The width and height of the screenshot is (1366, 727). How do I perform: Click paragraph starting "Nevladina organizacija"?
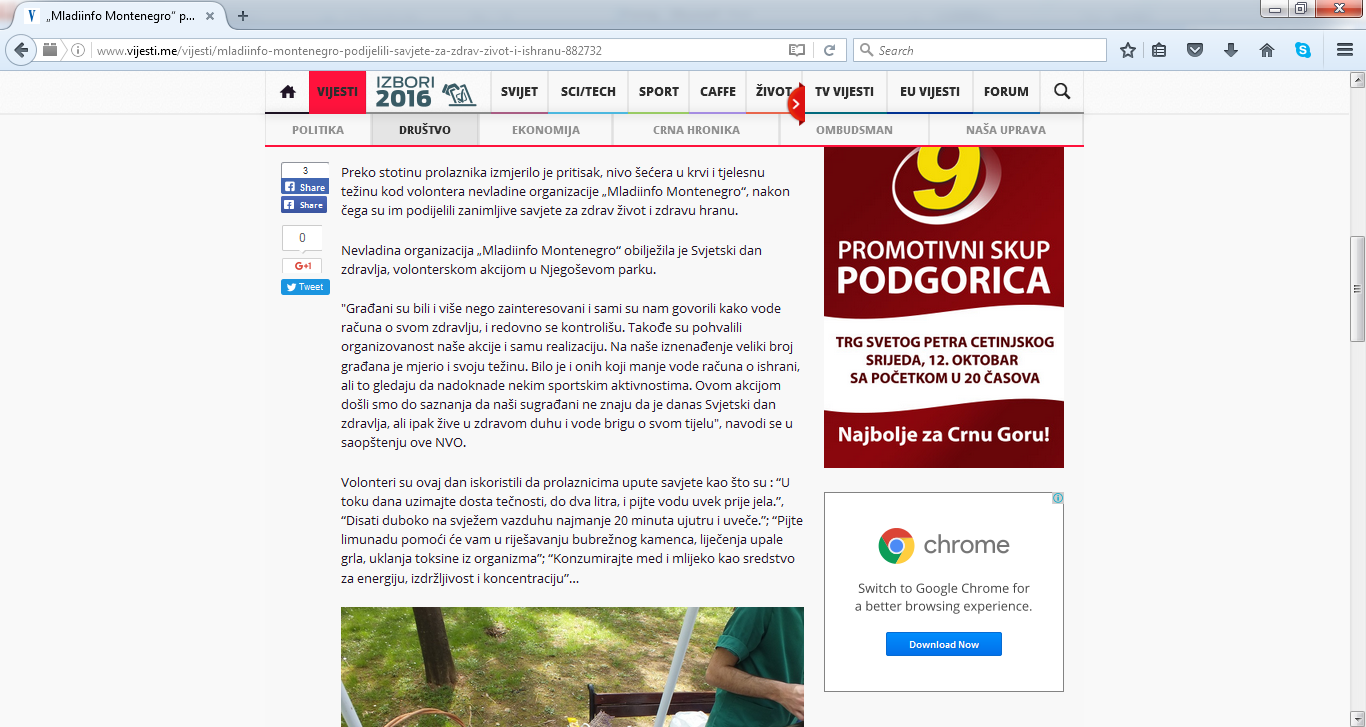point(551,260)
